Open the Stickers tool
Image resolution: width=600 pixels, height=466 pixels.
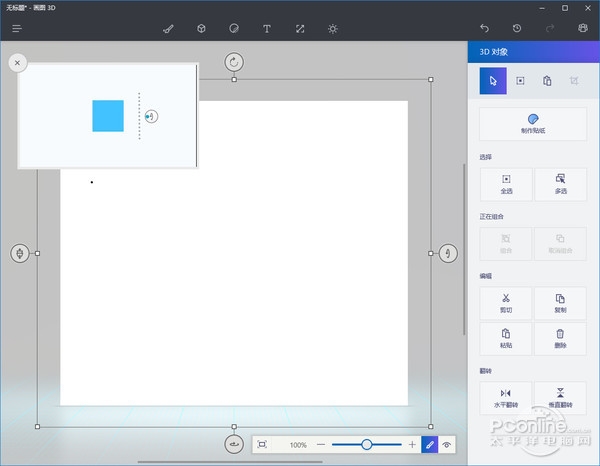coord(234,29)
